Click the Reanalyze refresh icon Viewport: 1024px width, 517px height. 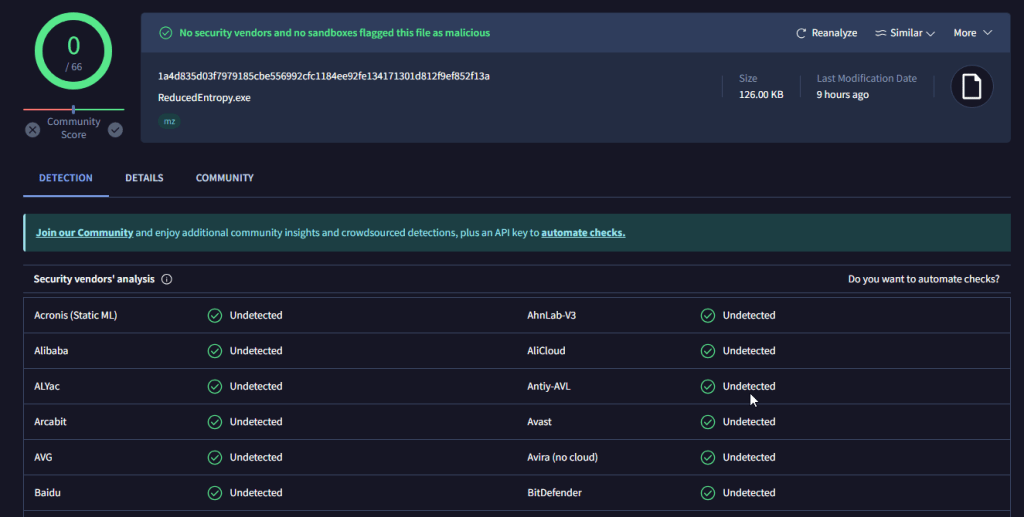pyautogui.click(x=801, y=33)
